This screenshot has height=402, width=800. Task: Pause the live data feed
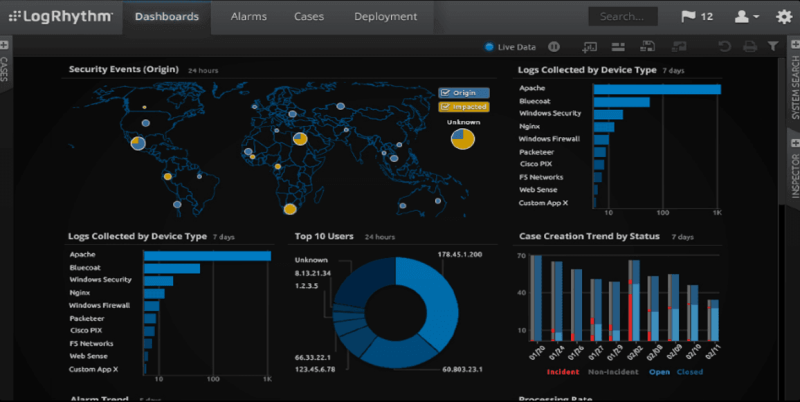tap(554, 46)
